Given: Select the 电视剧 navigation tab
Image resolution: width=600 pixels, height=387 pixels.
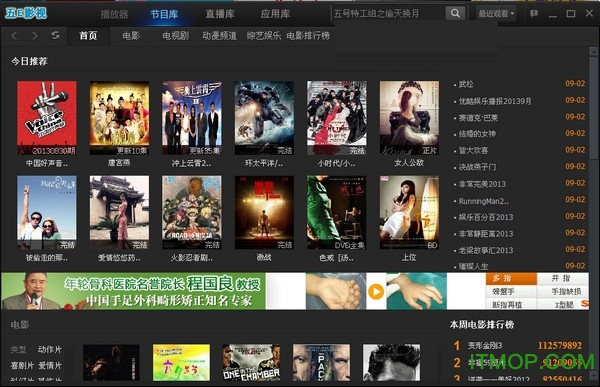Looking at the screenshot, I should [x=175, y=36].
